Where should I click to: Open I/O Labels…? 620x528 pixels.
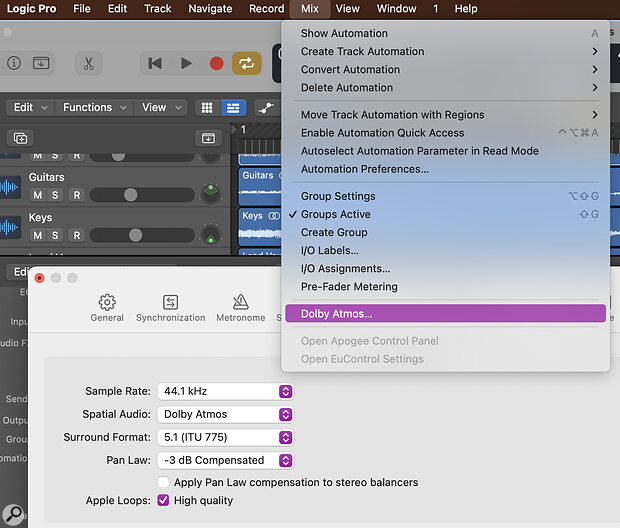point(445,251)
